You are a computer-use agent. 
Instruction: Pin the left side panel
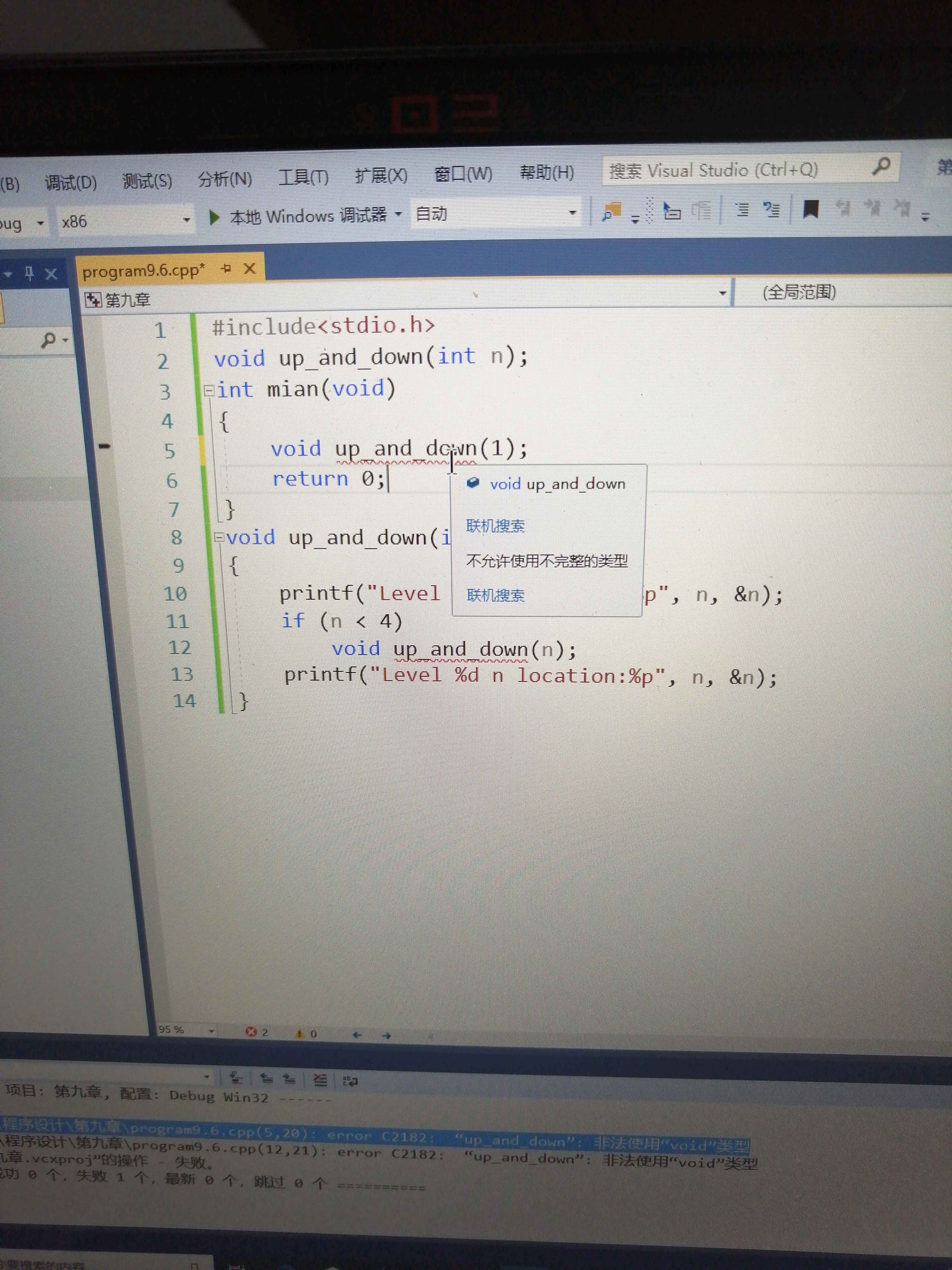pyautogui.click(x=29, y=273)
